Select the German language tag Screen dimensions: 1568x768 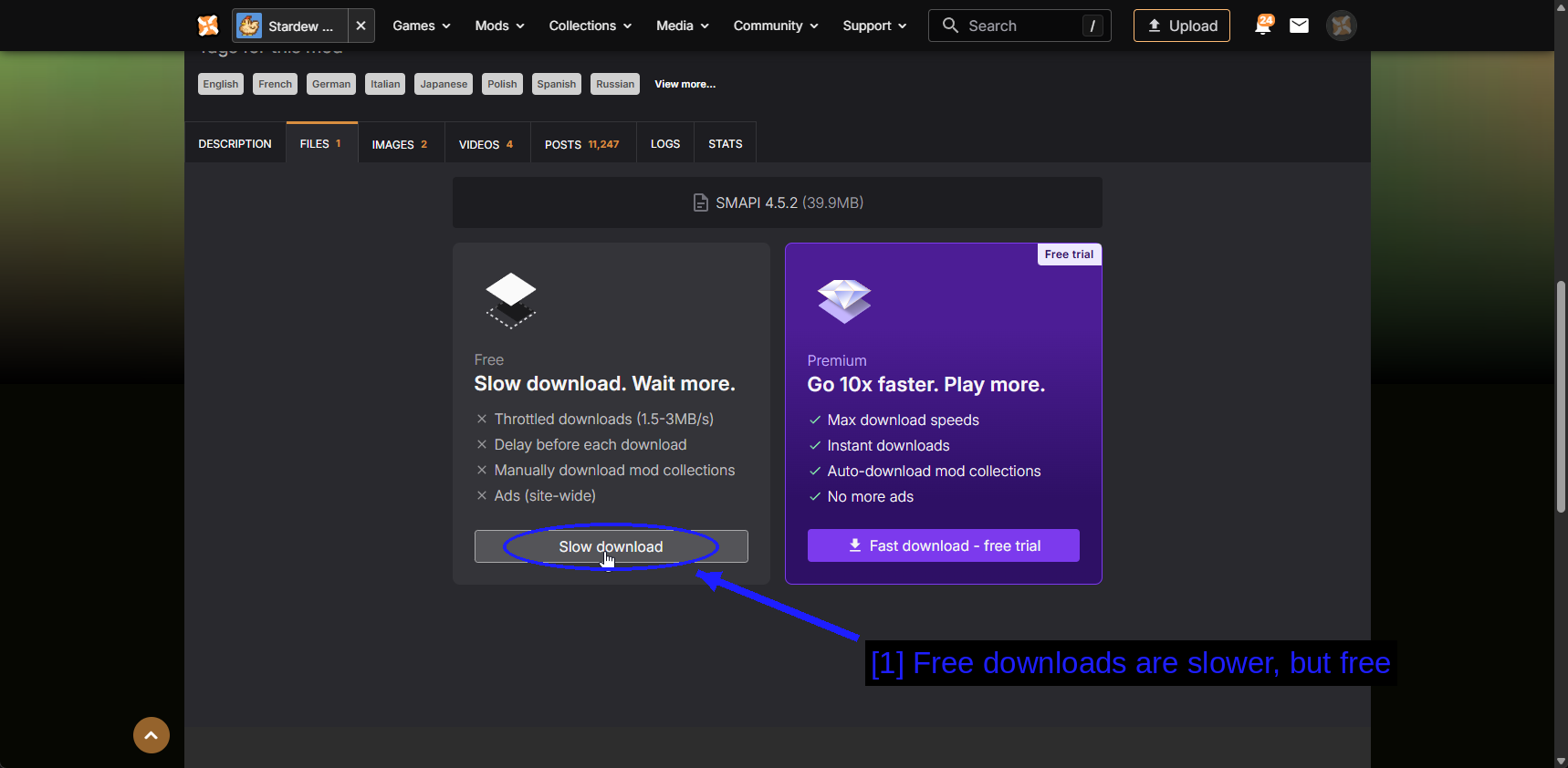[331, 84]
